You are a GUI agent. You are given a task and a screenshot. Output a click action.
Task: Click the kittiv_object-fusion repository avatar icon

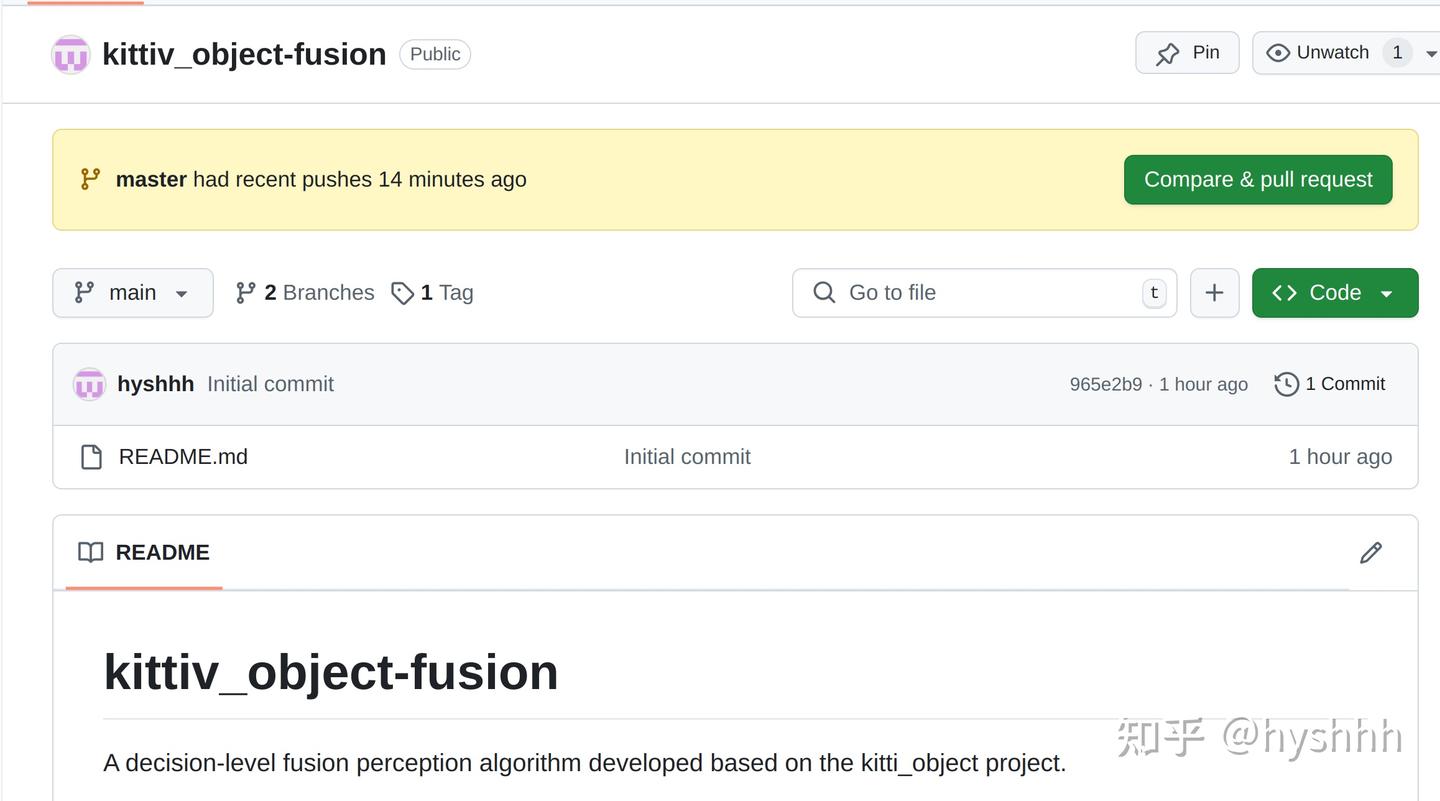(70, 54)
